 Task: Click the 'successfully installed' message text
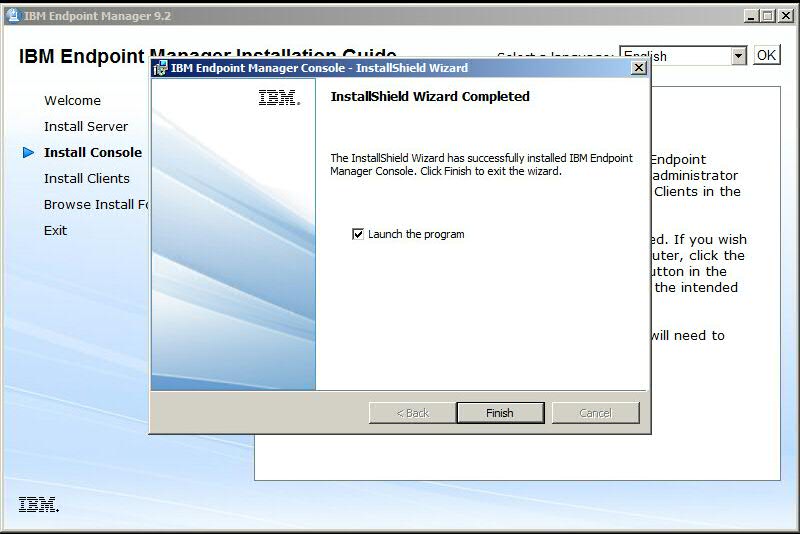[481, 164]
